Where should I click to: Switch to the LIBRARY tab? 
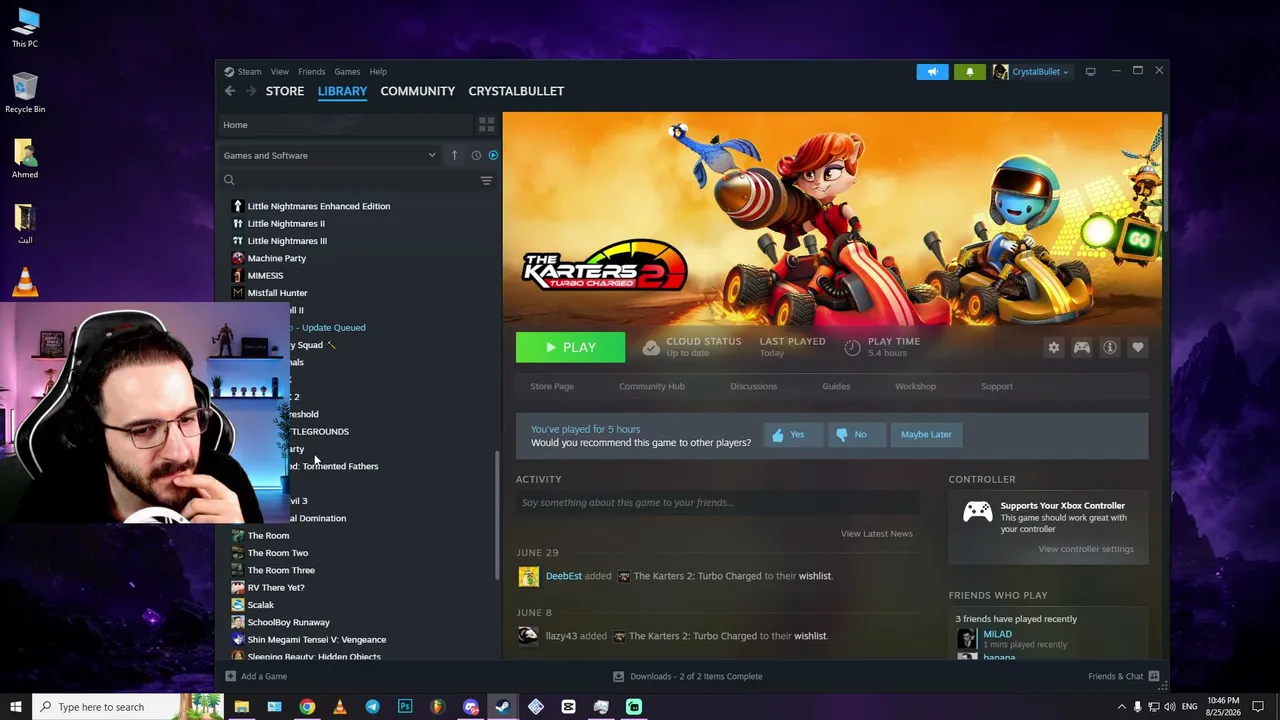click(342, 91)
